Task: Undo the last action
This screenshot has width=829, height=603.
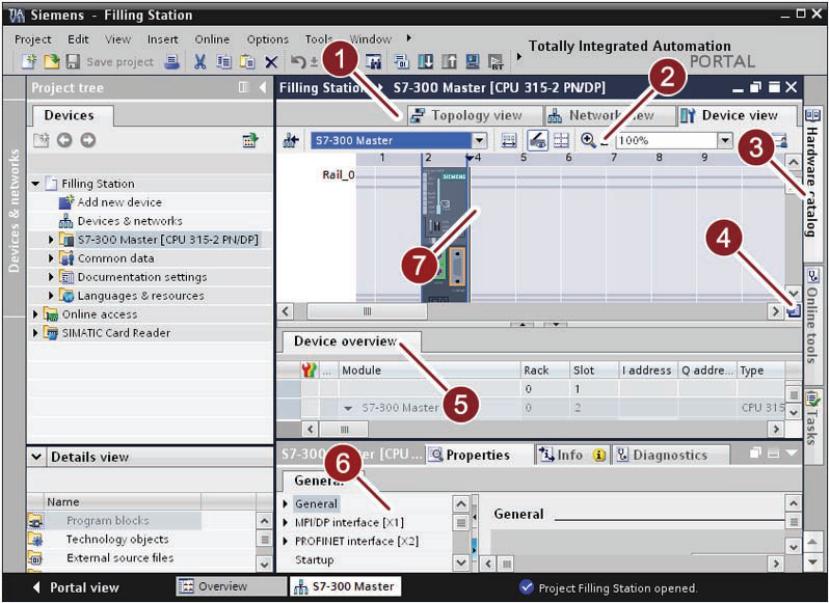Action: click(299, 62)
